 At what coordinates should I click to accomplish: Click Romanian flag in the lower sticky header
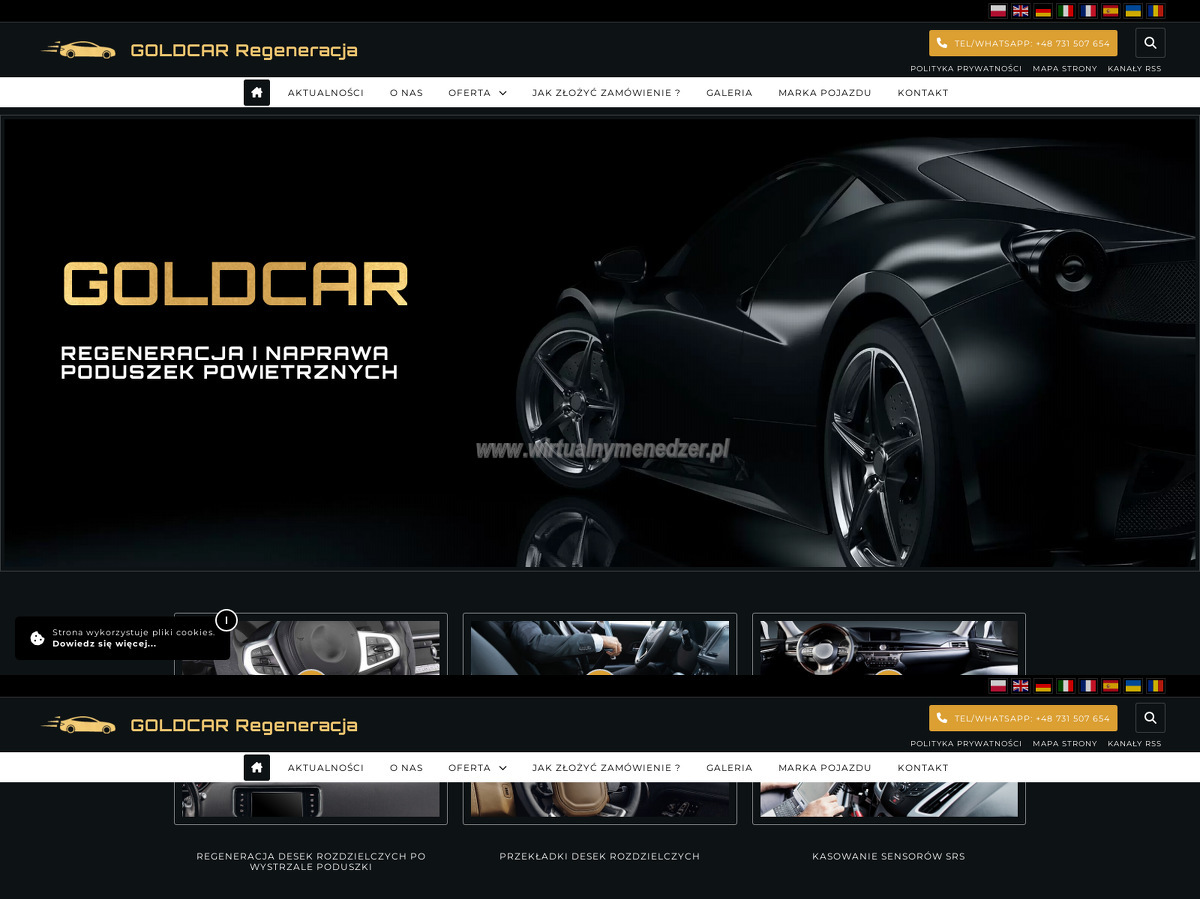pos(1156,686)
